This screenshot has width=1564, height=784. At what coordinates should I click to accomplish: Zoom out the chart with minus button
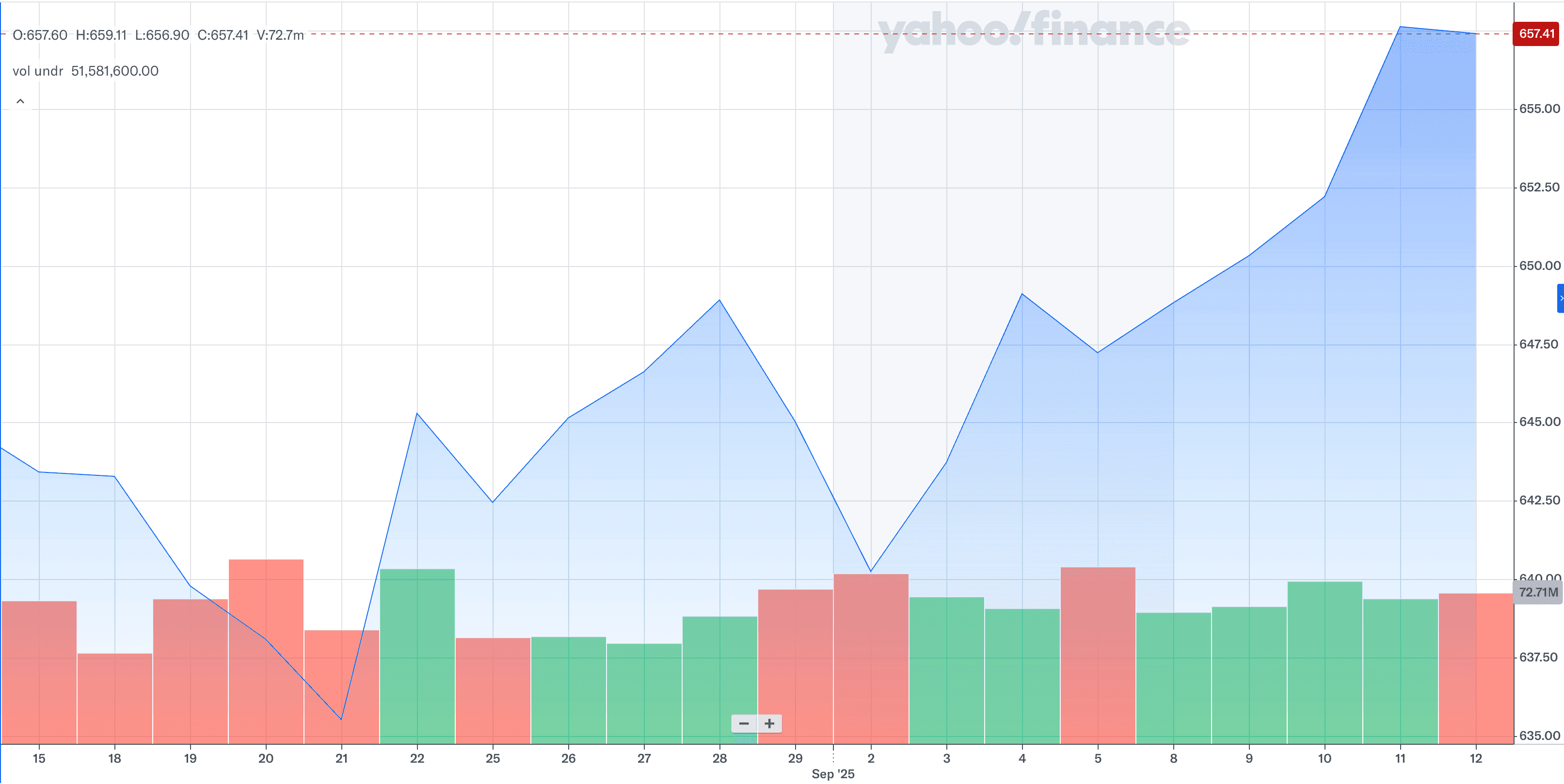pos(744,723)
